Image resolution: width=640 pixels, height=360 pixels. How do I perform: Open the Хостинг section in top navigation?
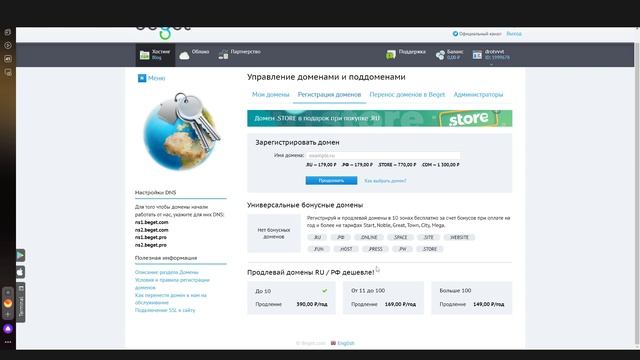[x=155, y=55]
